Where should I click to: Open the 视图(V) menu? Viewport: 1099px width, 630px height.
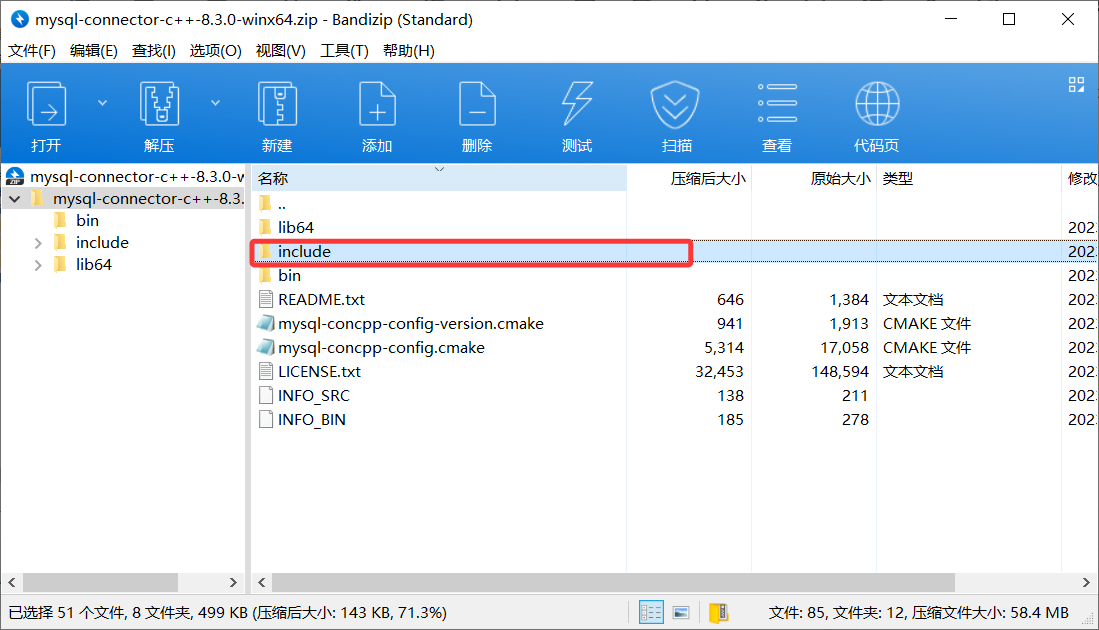click(280, 50)
